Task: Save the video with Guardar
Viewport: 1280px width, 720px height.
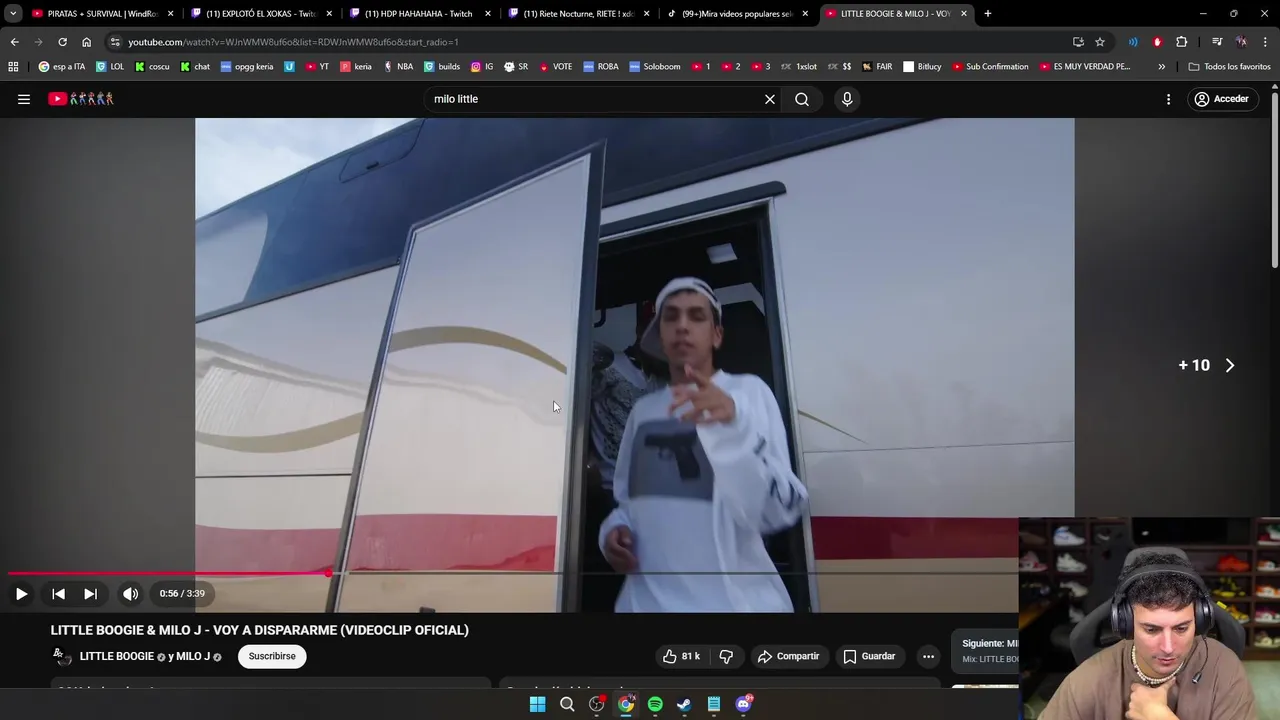Action: pyautogui.click(x=868, y=656)
